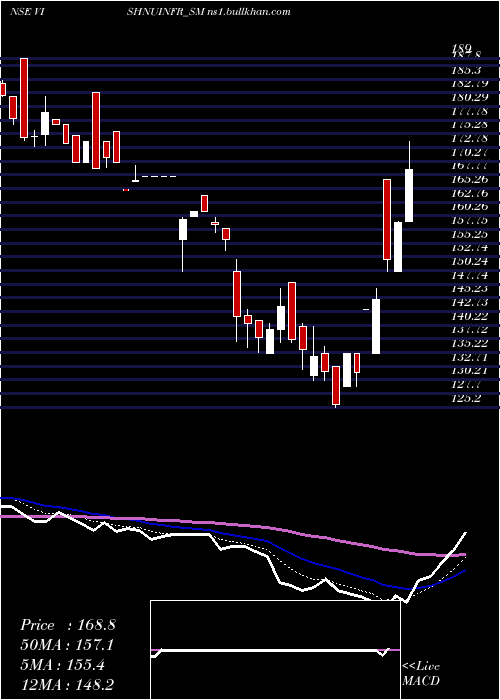This screenshot has width=500, height=700.
Task: Click the 155.25 price axis label
Action: click(469, 234)
